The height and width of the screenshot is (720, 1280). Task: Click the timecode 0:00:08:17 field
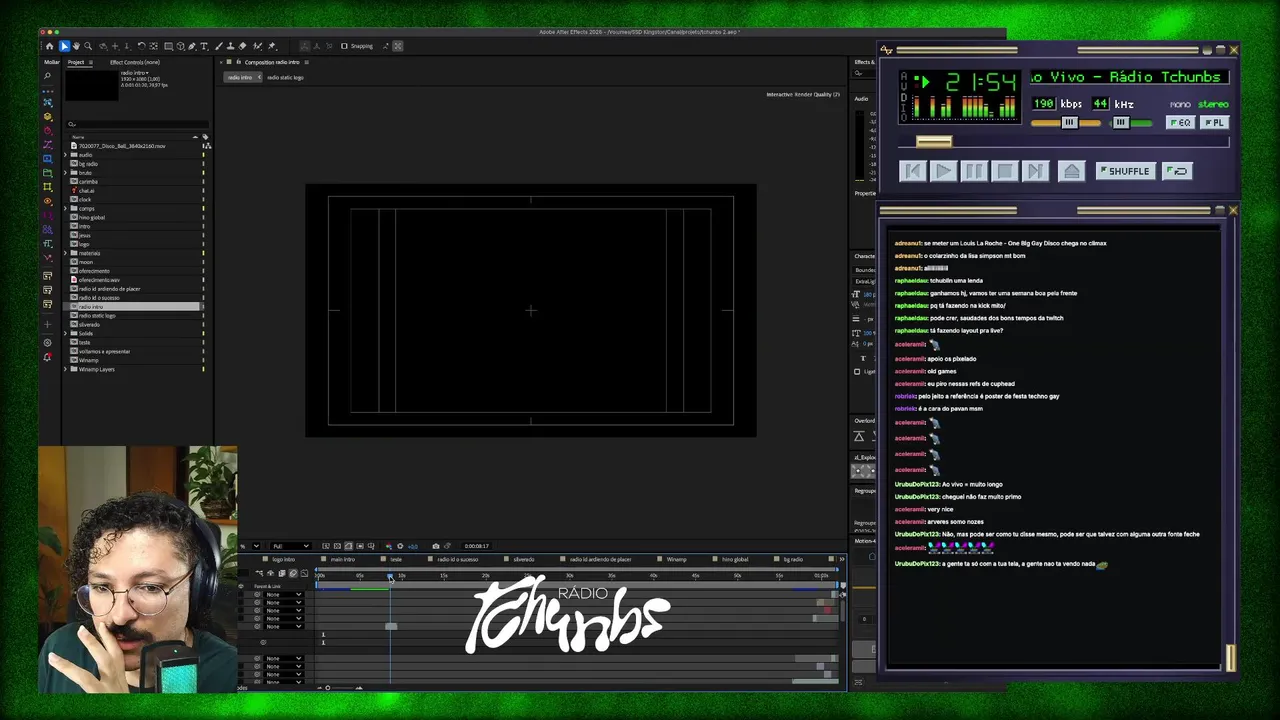pos(476,546)
